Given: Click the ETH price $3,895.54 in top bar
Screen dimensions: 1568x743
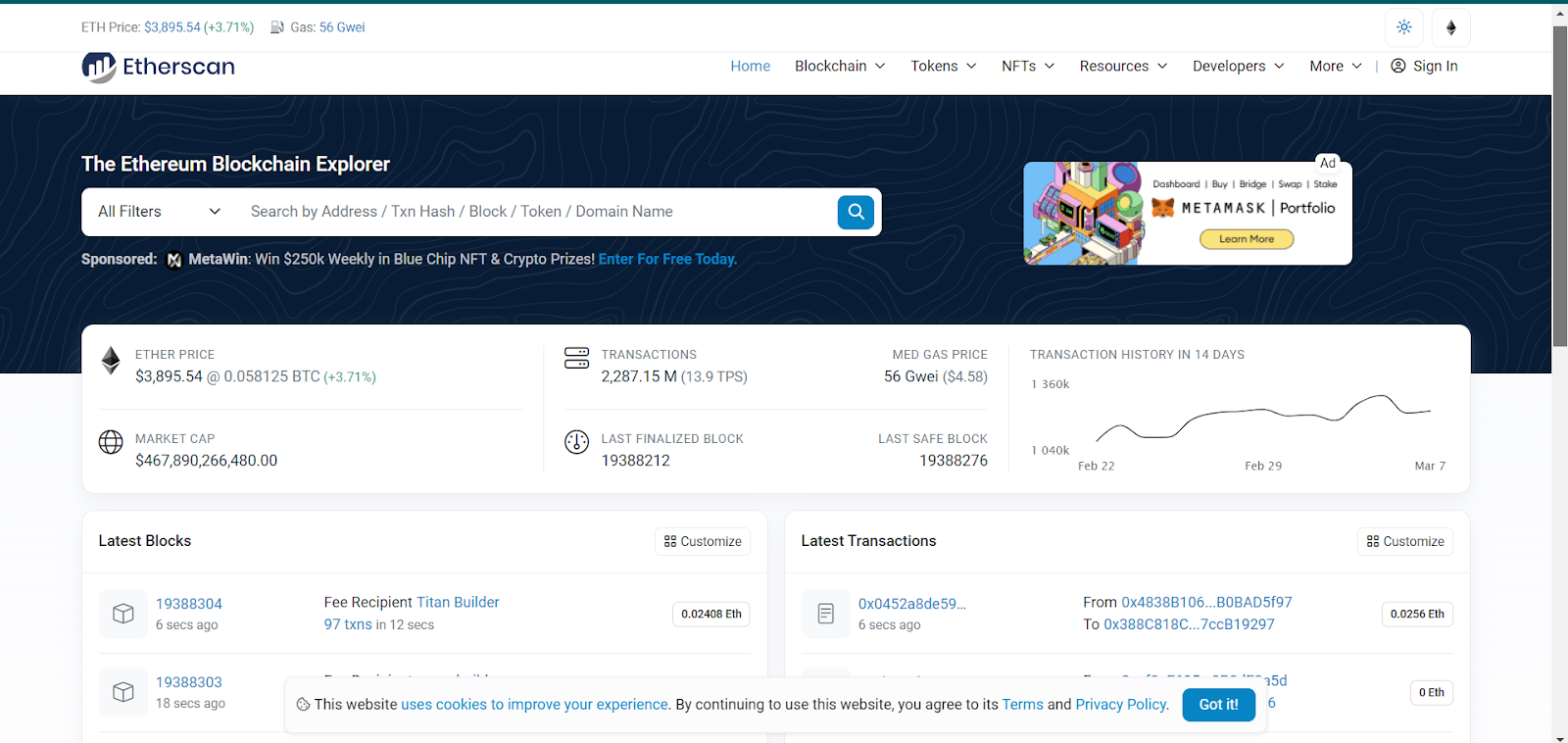Looking at the screenshot, I should pyautogui.click(x=171, y=27).
